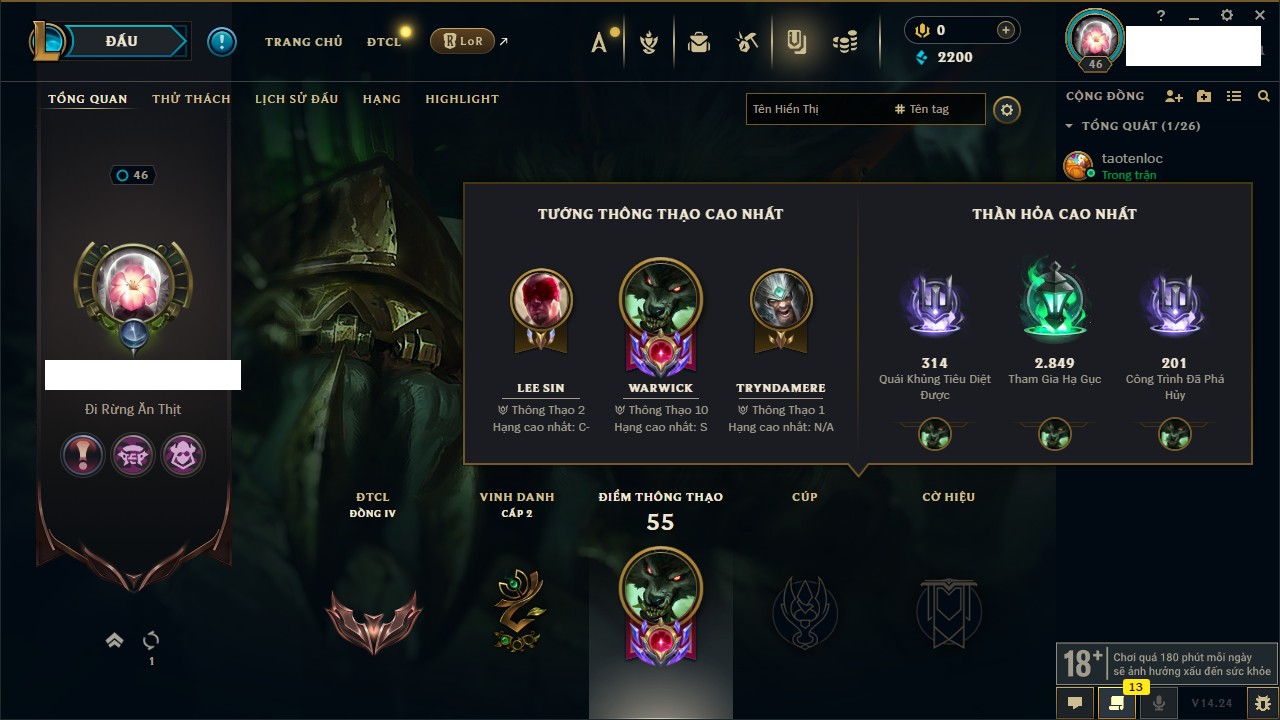Click the Tên Hiển Thị search field
Viewport: 1280px width, 720px height.
tap(818, 109)
